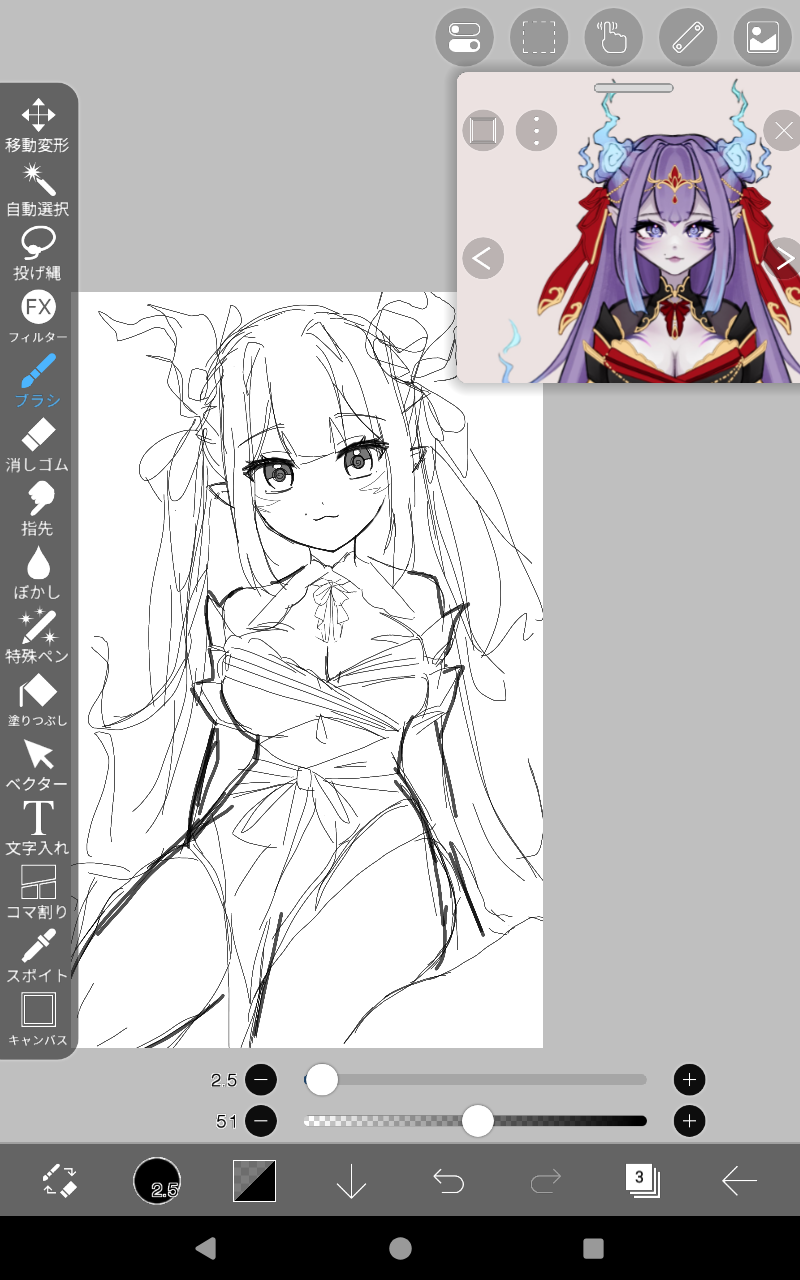Screen dimensions: 800x1280
Task: Select the 塗りつぶし fill bucket tool
Action: coord(38,701)
